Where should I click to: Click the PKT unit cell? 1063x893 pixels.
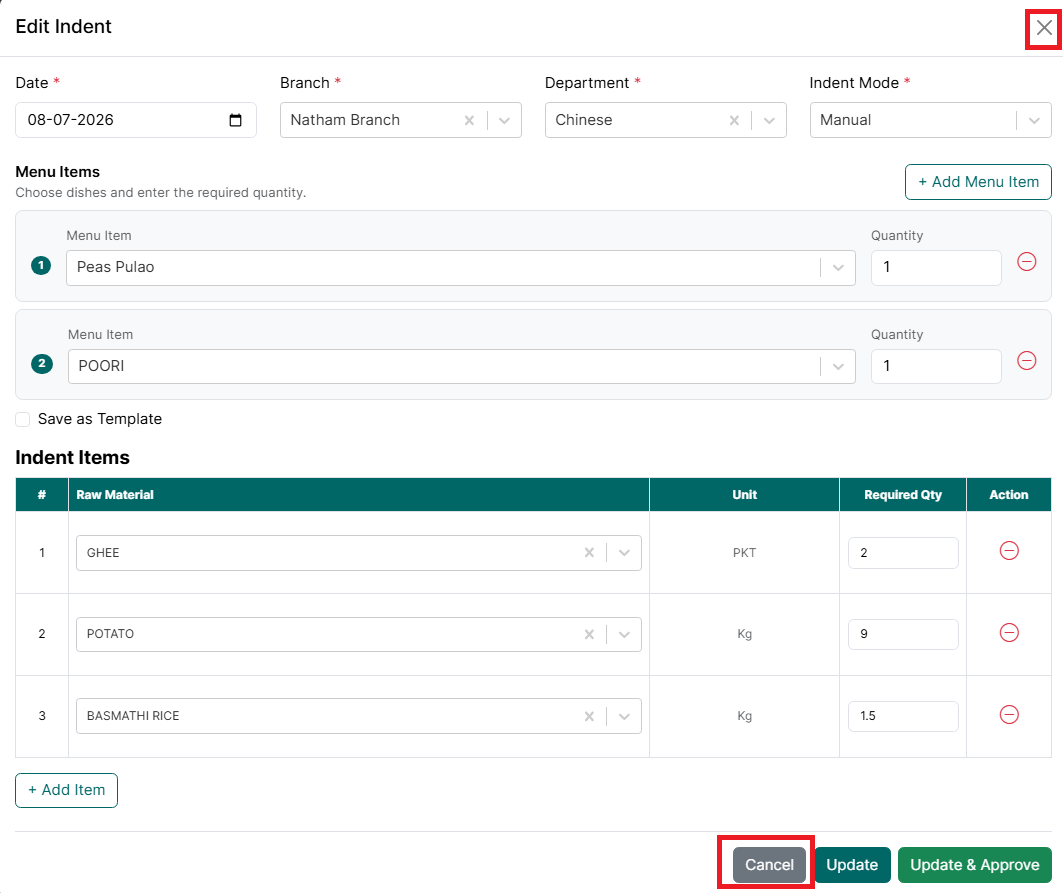coord(744,553)
